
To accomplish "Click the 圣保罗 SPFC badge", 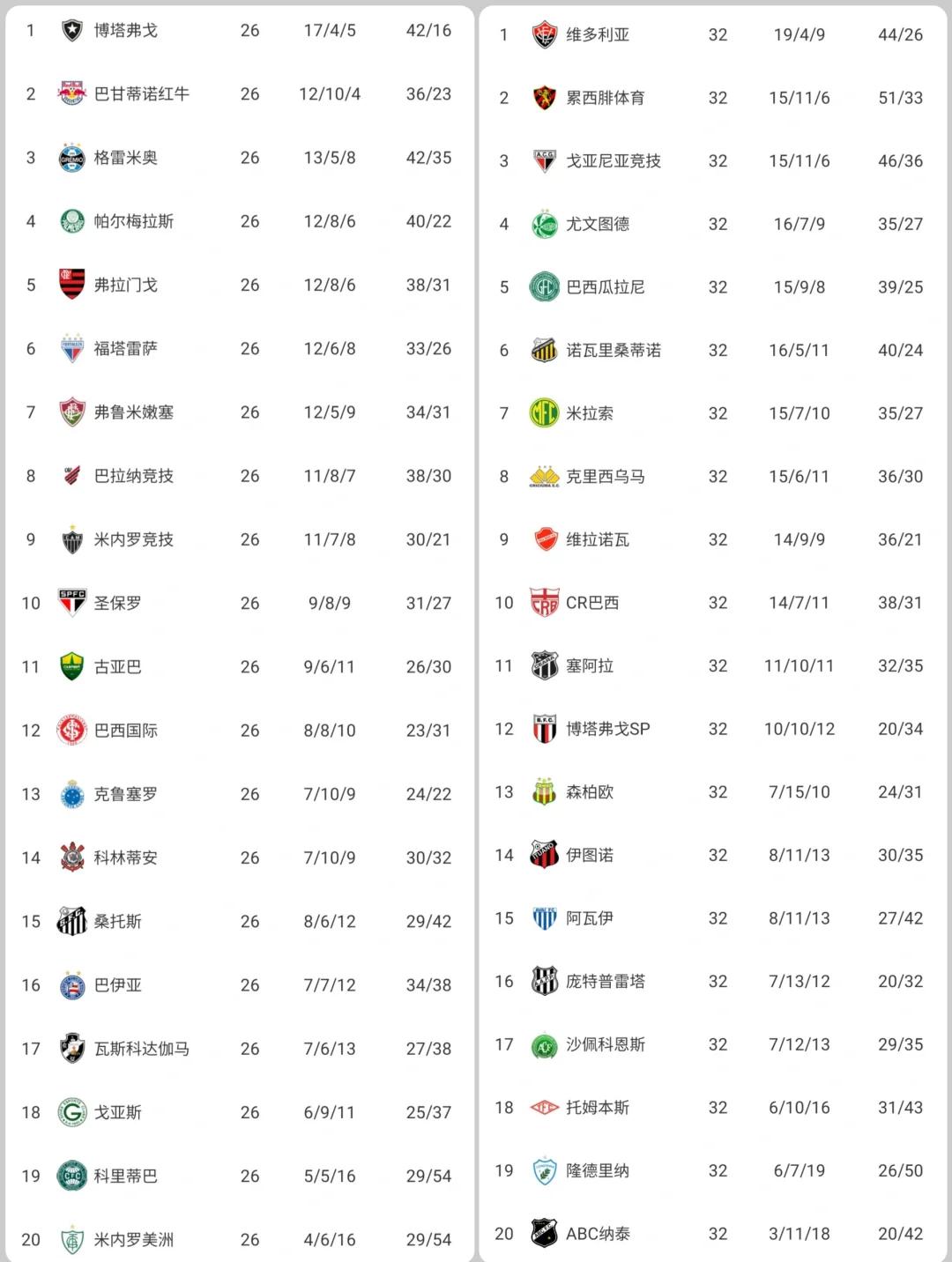I will [x=72, y=603].
